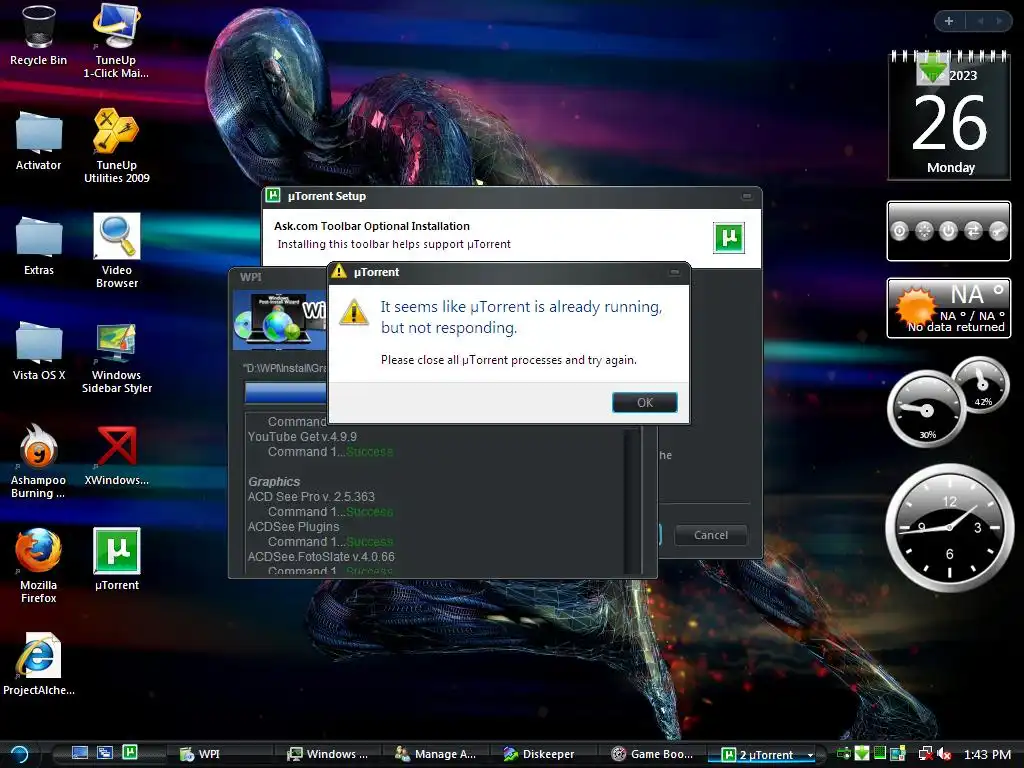
Task: Click the green download arrow tray icon
Action: click(862, 754)
